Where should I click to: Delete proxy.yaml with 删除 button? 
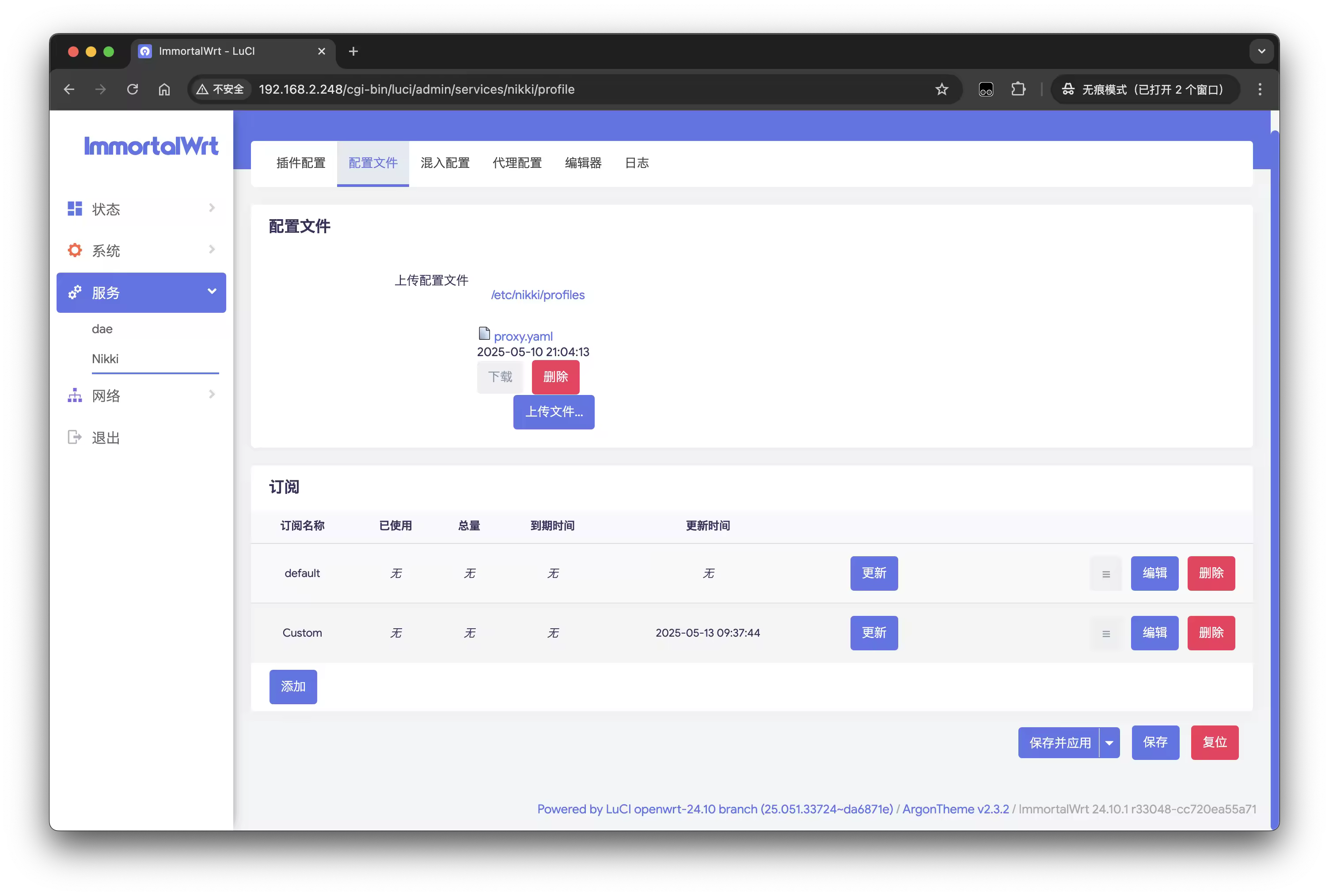click(x=555, y=377)
